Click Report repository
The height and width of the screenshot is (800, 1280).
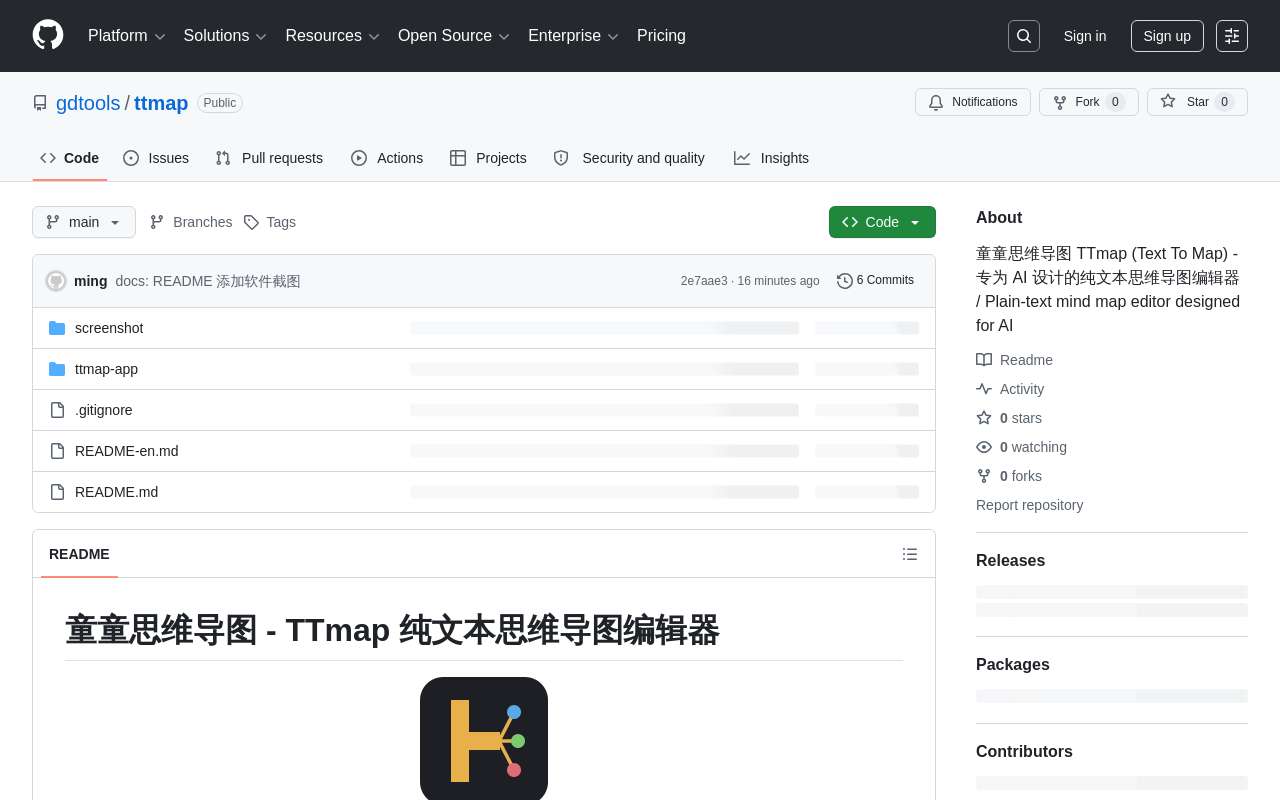[1029, 505]
